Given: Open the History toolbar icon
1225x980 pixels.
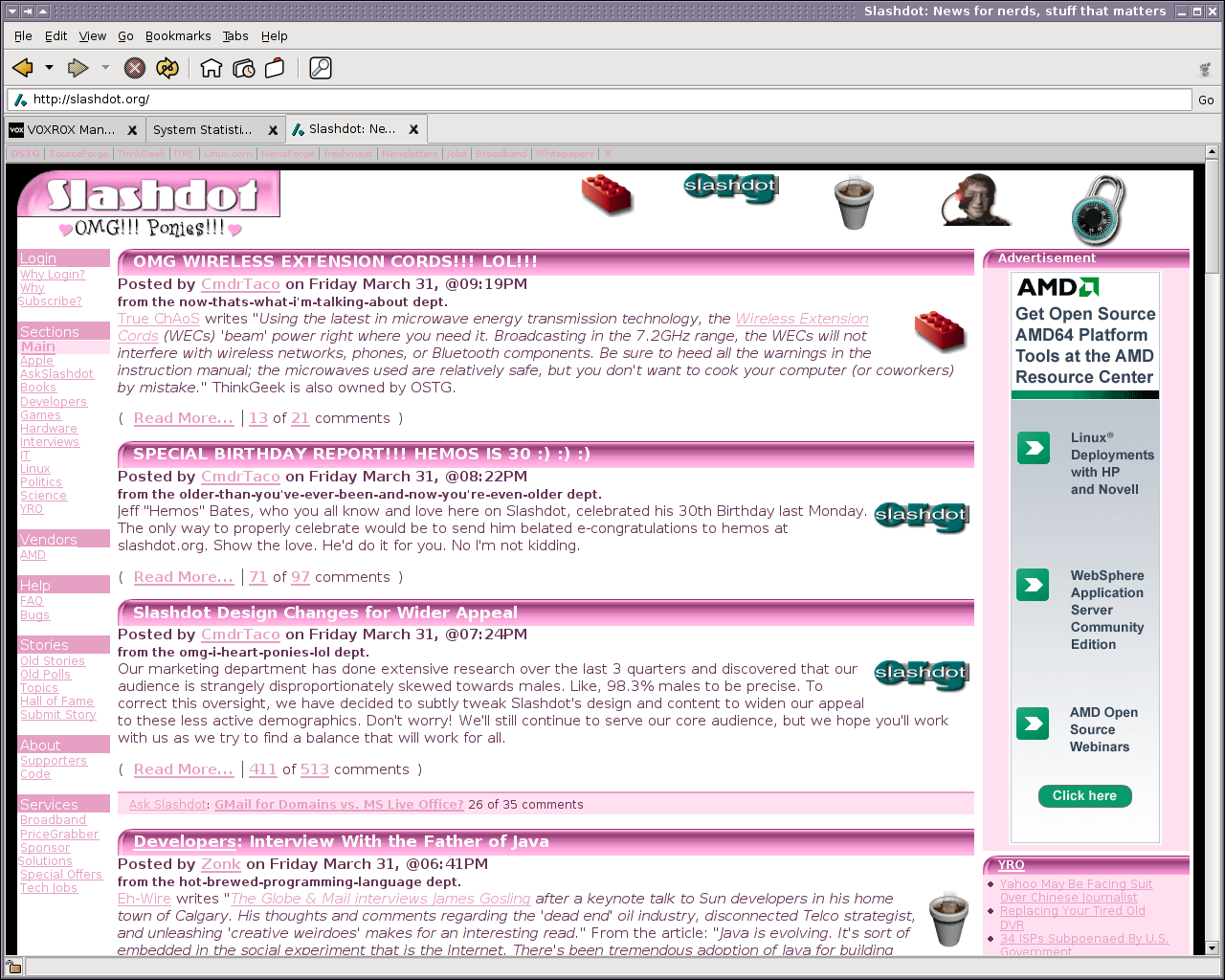Looking at the screenshot, I should (x=244, y=68).
